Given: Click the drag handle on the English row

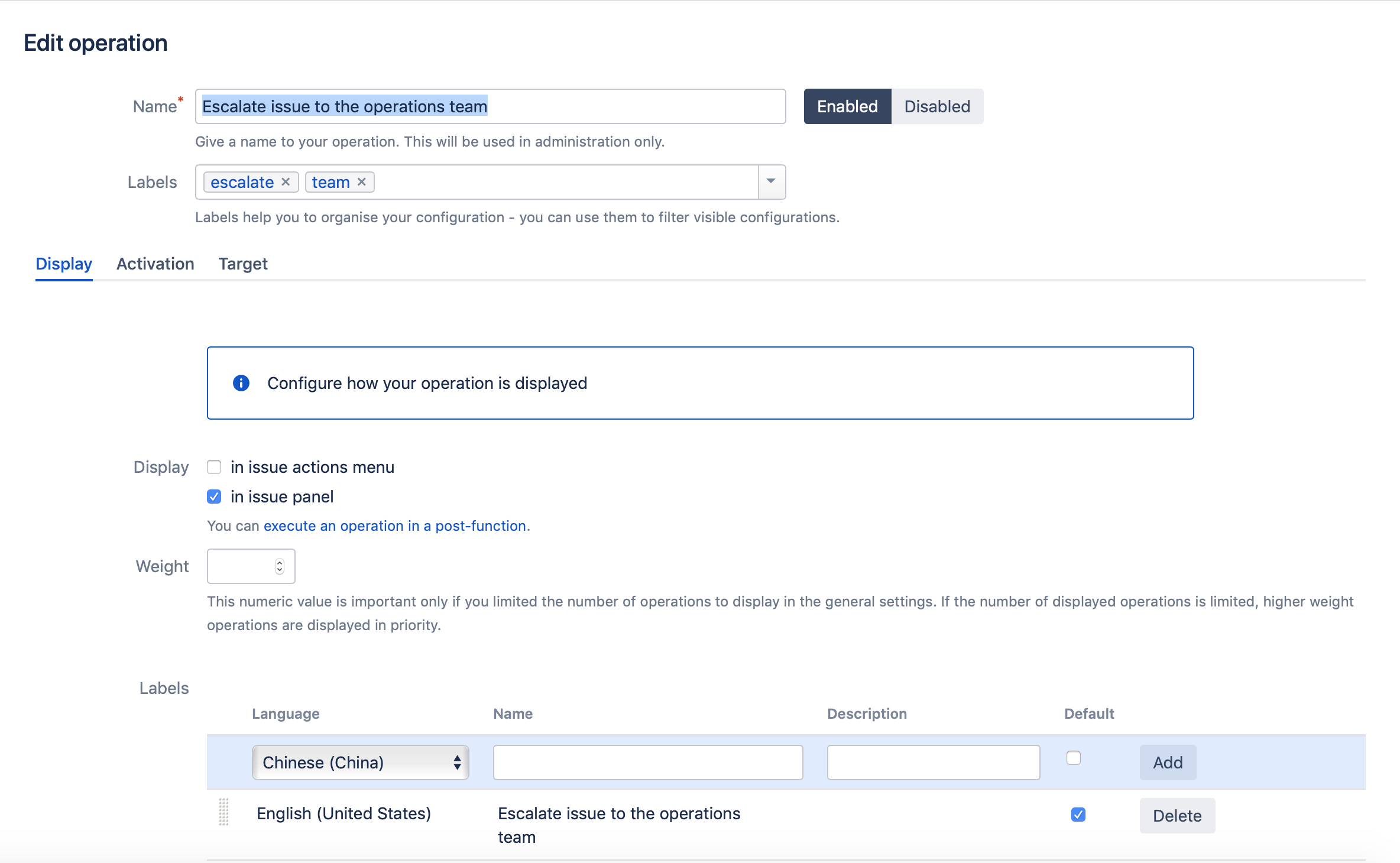Looking at the screenshot, I should (x=223, y=814).
